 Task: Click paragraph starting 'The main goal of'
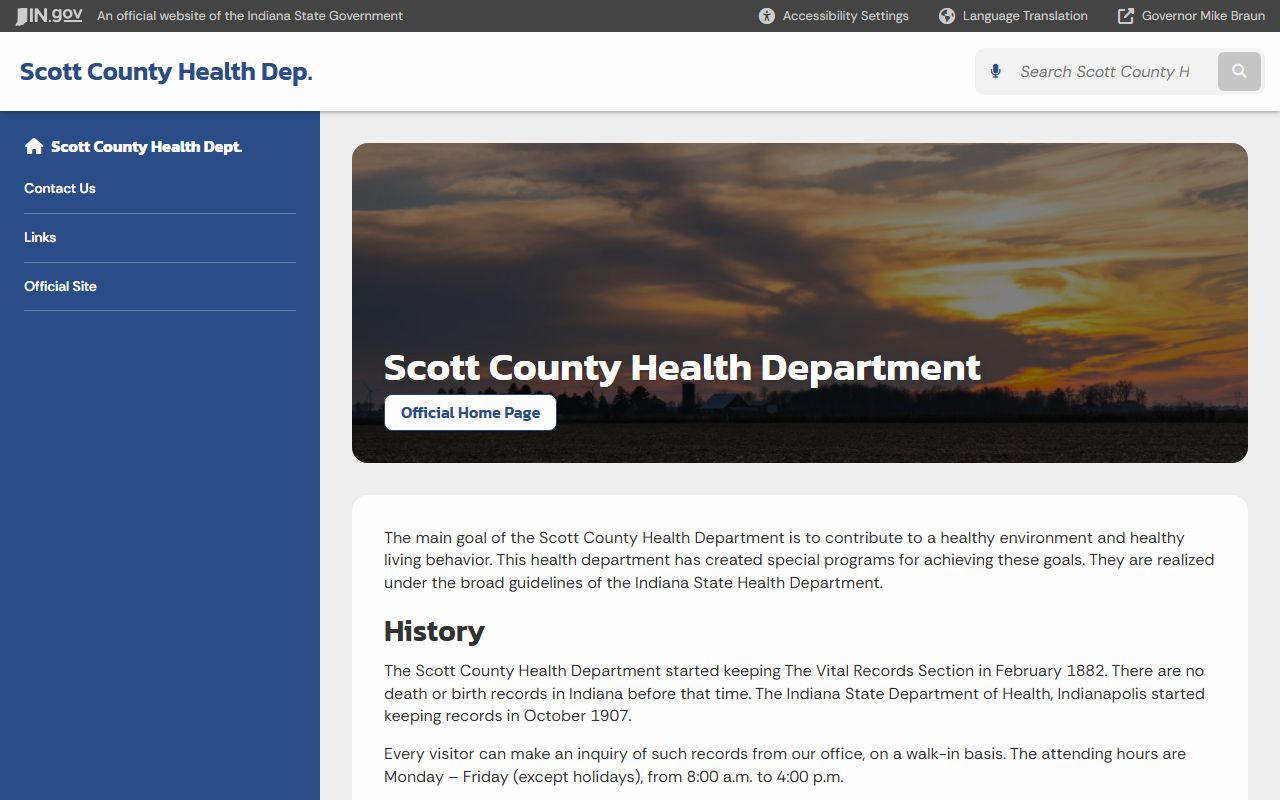(799, 560)
